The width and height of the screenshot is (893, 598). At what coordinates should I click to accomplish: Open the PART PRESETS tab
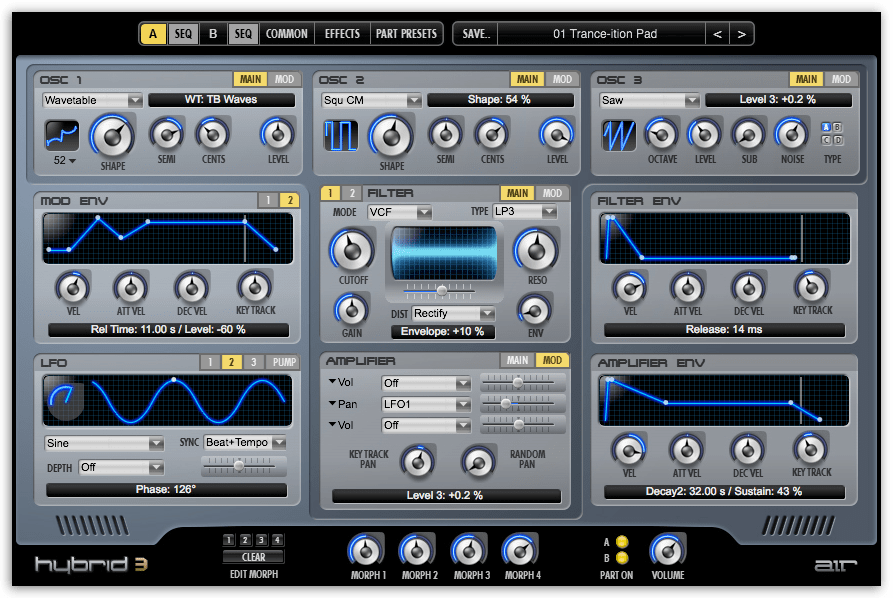[406, 33]
